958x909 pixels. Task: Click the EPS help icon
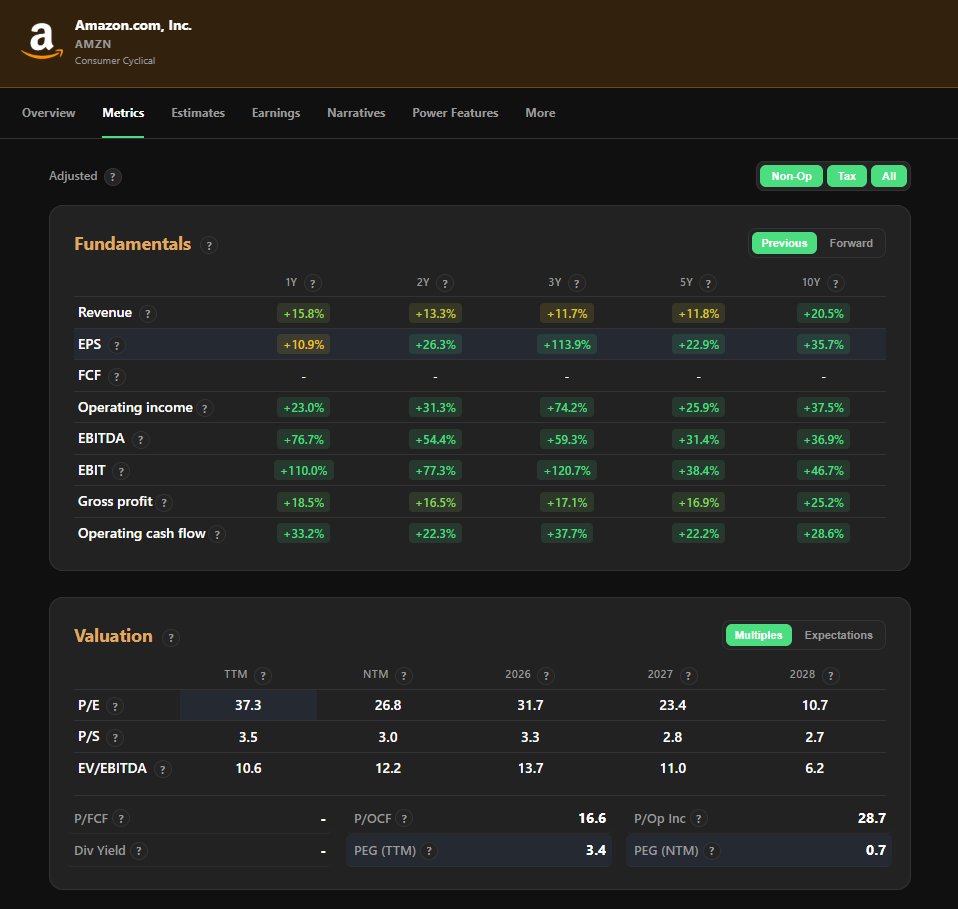pos(117,345)
